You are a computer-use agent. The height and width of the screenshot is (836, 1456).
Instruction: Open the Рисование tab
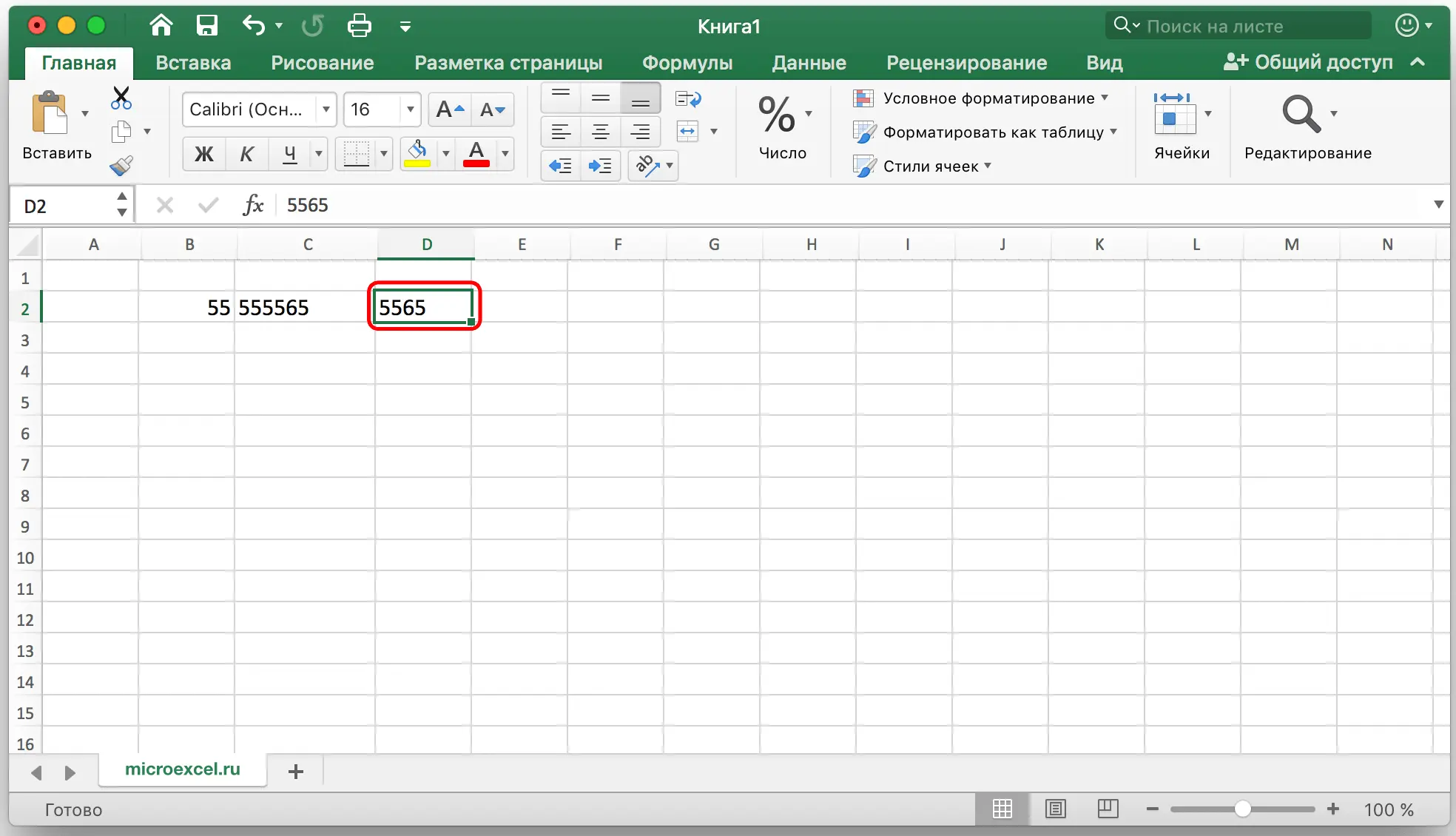pos(322,63)
